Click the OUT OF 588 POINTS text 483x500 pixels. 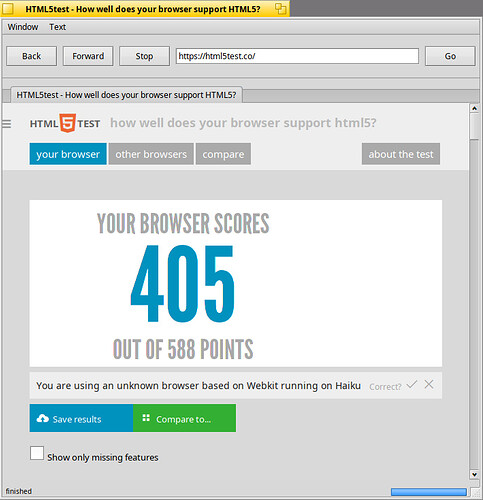[x=183, y=349]
